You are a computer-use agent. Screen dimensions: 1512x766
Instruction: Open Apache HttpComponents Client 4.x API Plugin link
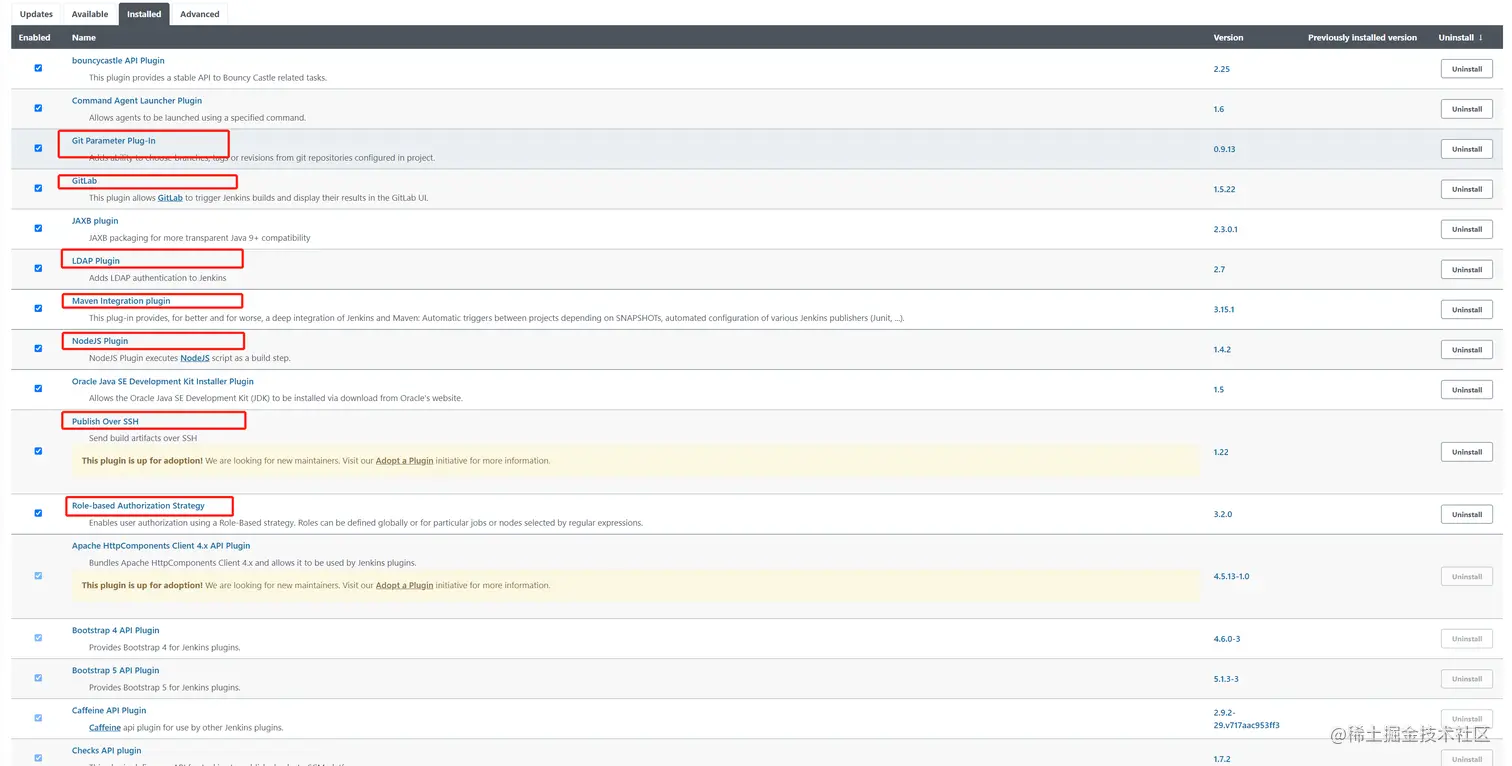tap(161, 546)
